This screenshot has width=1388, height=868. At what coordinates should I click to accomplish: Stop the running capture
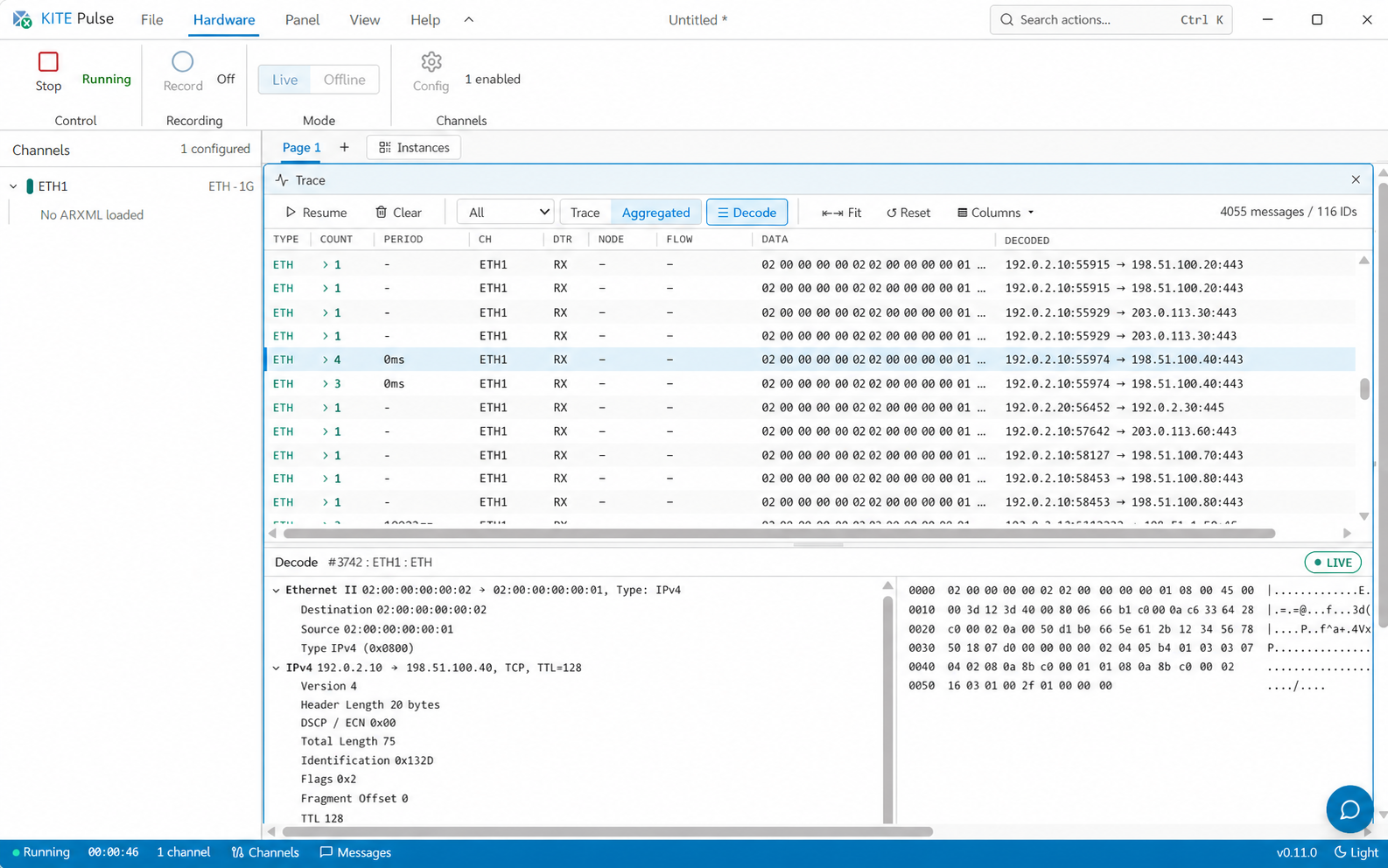48,72
